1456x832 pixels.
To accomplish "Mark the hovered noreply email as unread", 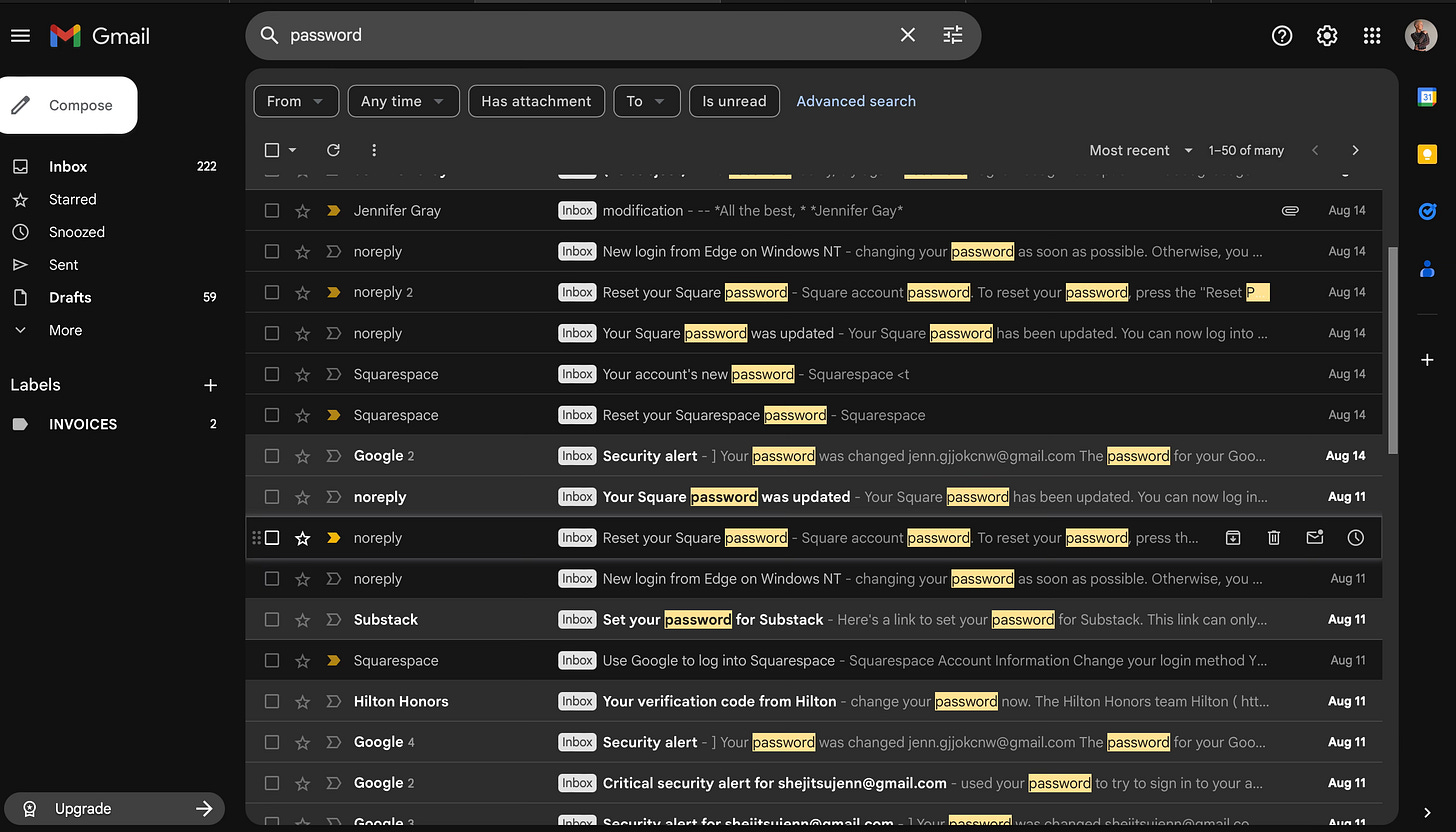I will click(x=1315, y=538).
